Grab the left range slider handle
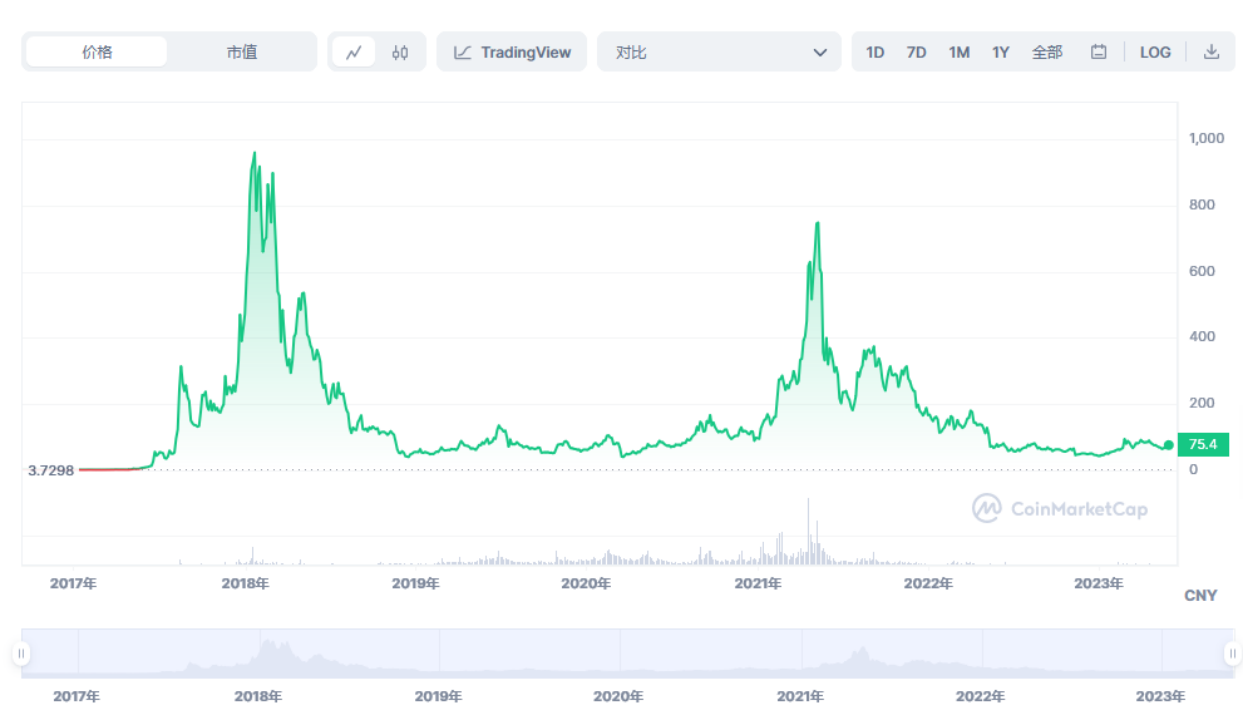1243x720 pixels. point(21,654)
